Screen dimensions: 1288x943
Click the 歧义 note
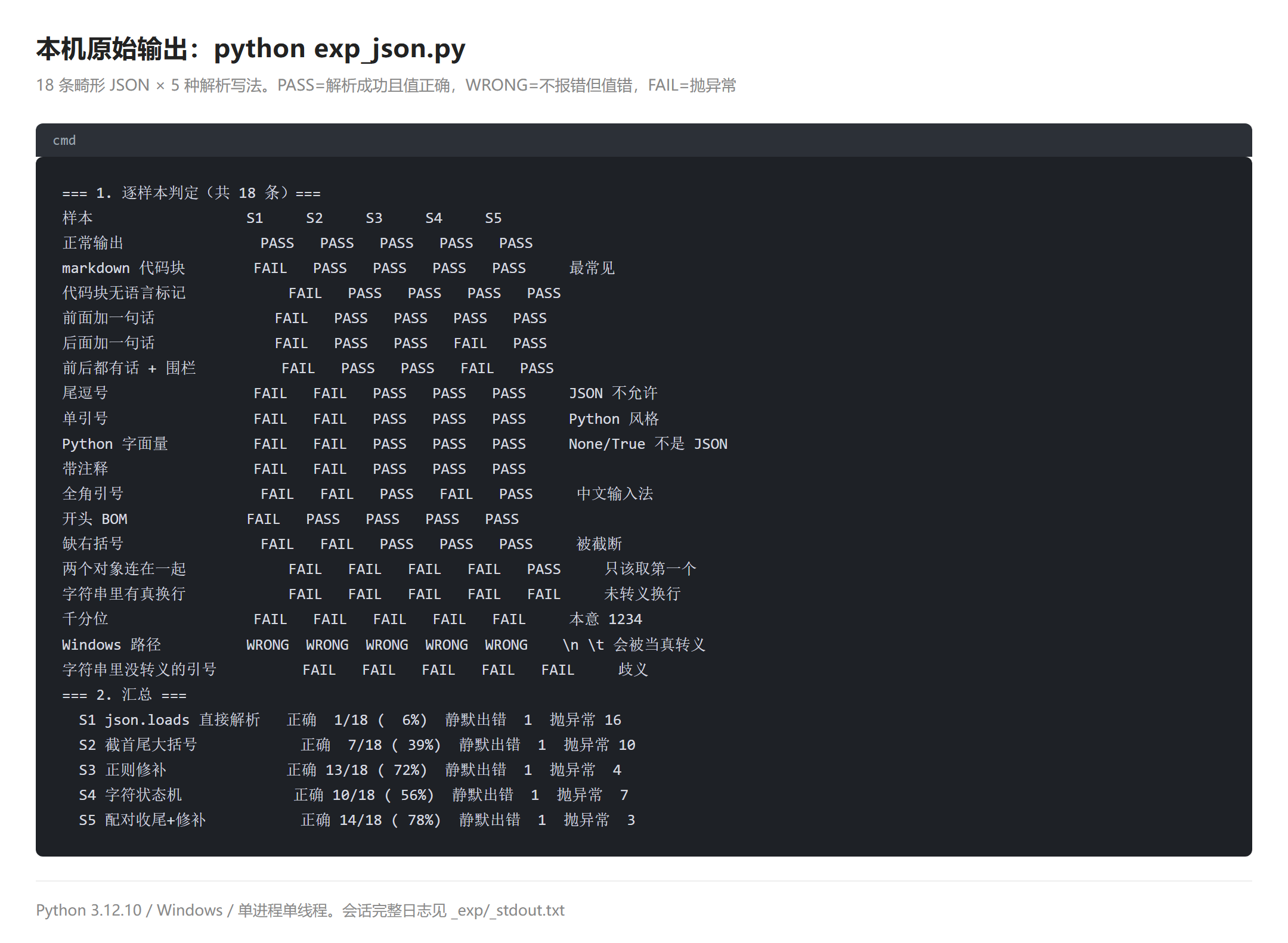coord(633,670)
